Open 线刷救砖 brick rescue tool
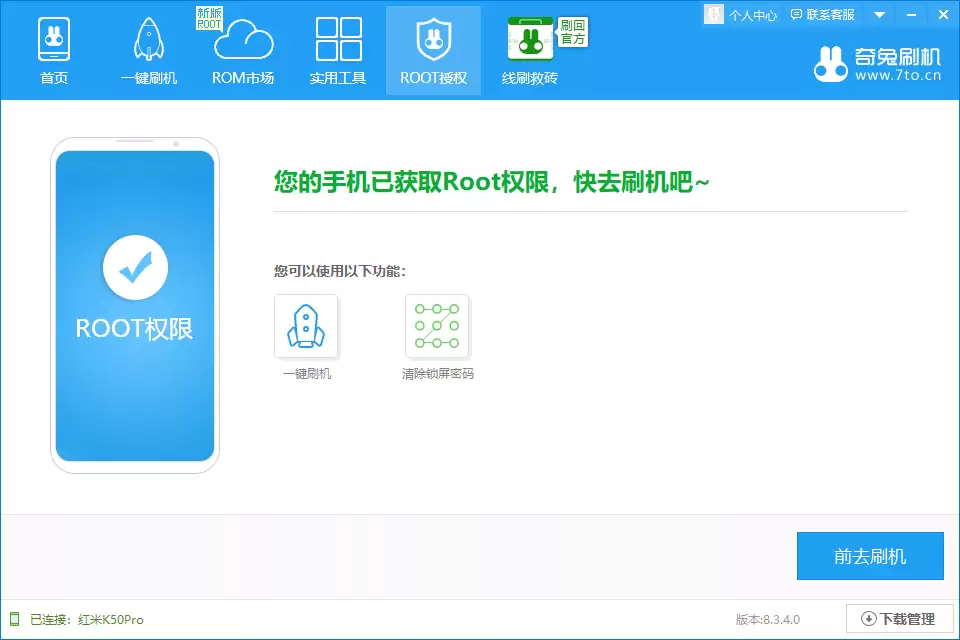 [529, 40]
